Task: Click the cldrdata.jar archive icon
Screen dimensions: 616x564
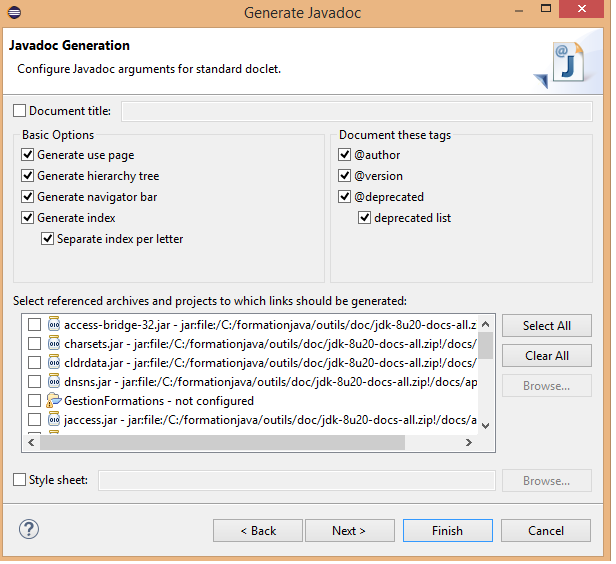Action: 54,363
